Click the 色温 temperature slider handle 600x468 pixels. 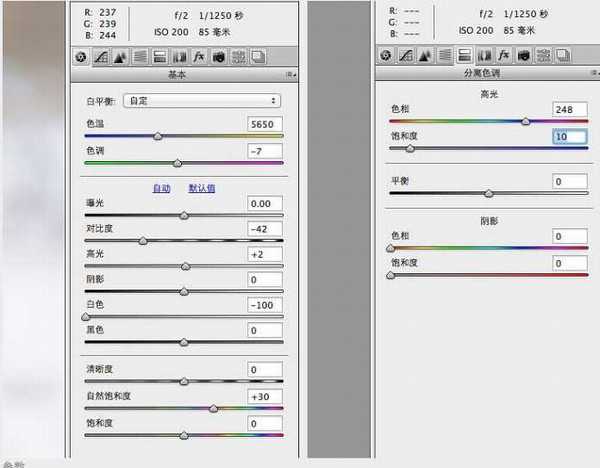(x=158, y=136)
